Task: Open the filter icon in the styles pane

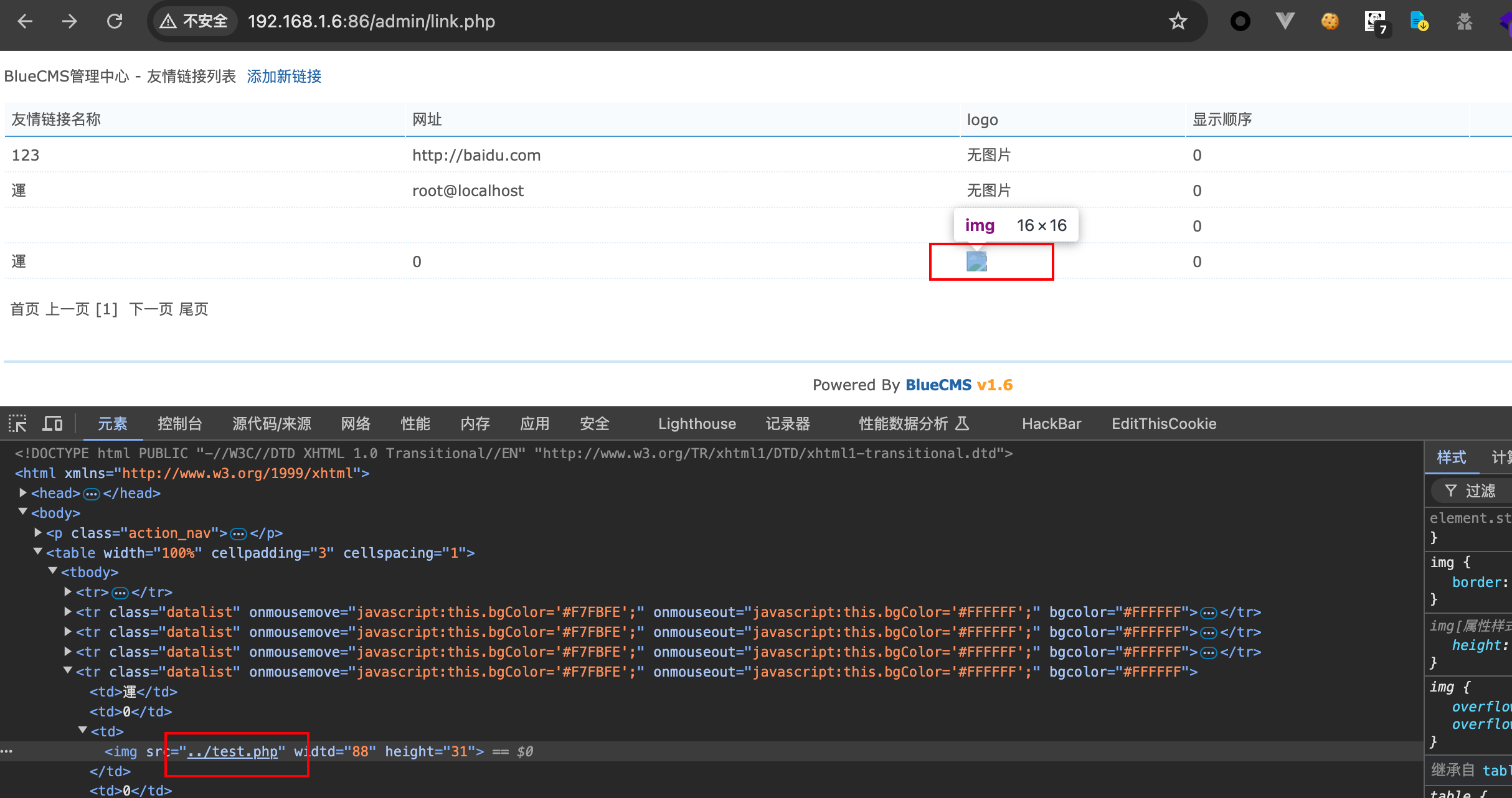Action: point(1450,491)
